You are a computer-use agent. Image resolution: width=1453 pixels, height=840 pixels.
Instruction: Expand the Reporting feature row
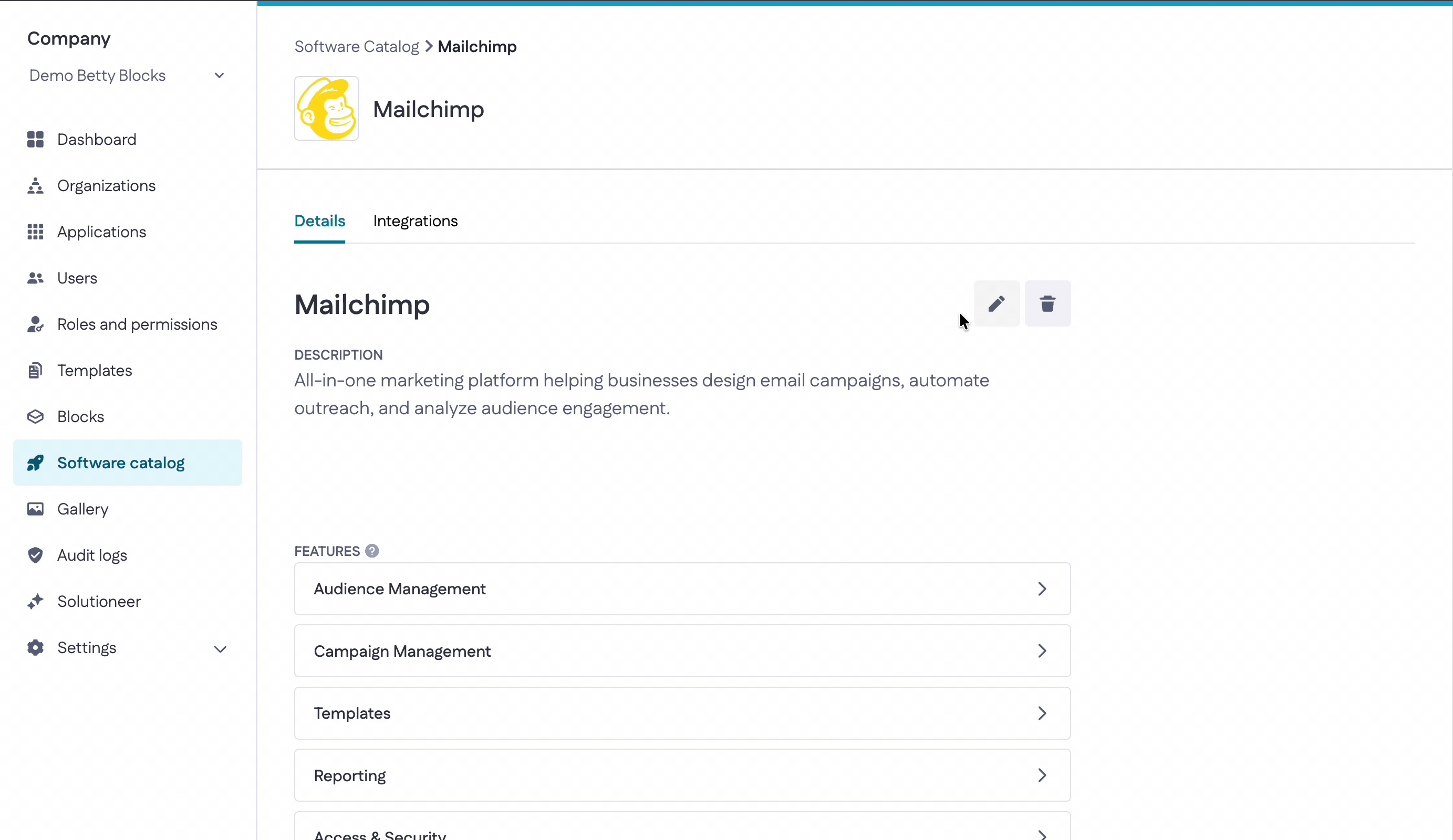click(682, 775)
